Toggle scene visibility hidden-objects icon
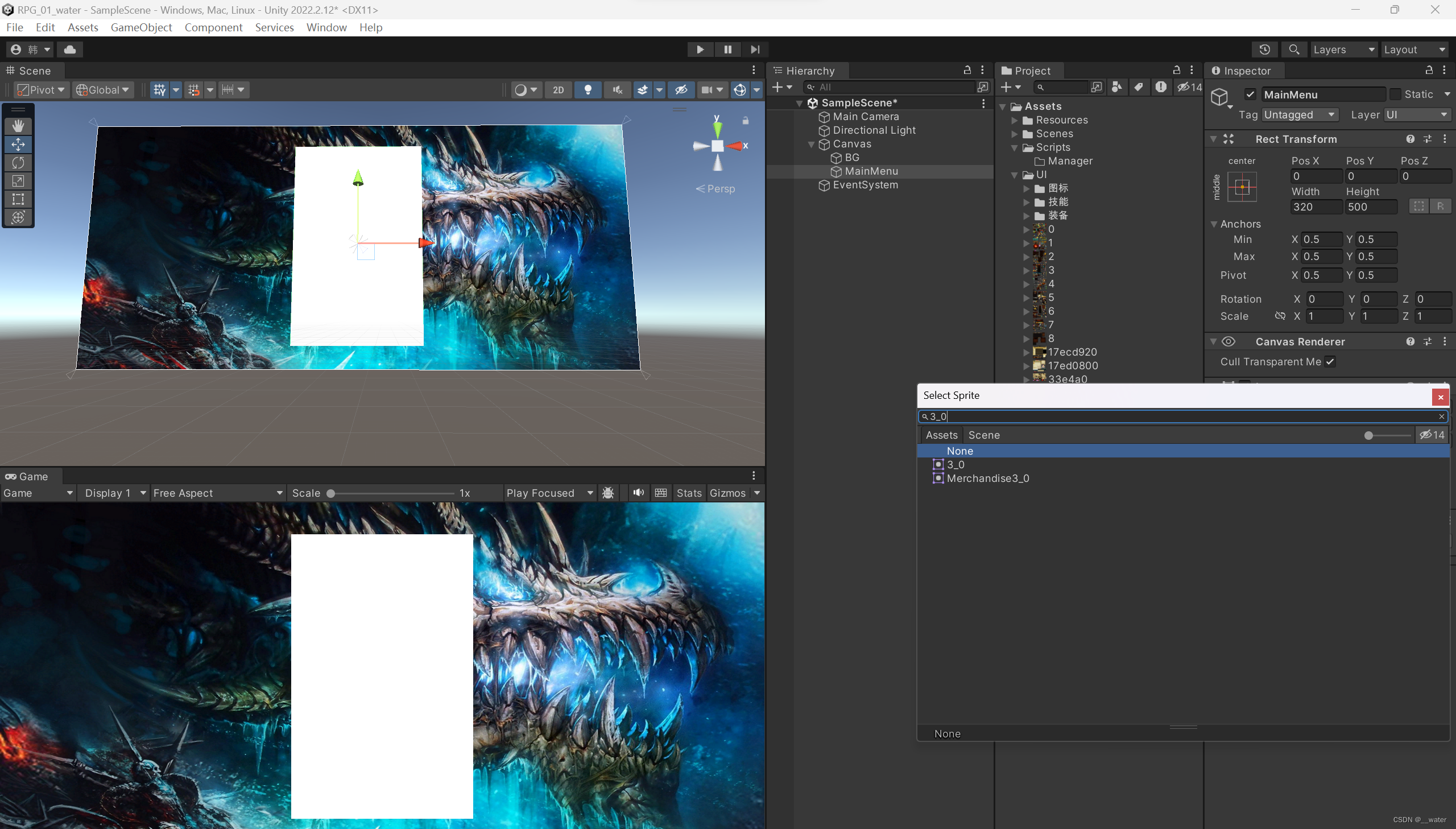The height and width of the screenshot is (829, 1456). (681, 90)
